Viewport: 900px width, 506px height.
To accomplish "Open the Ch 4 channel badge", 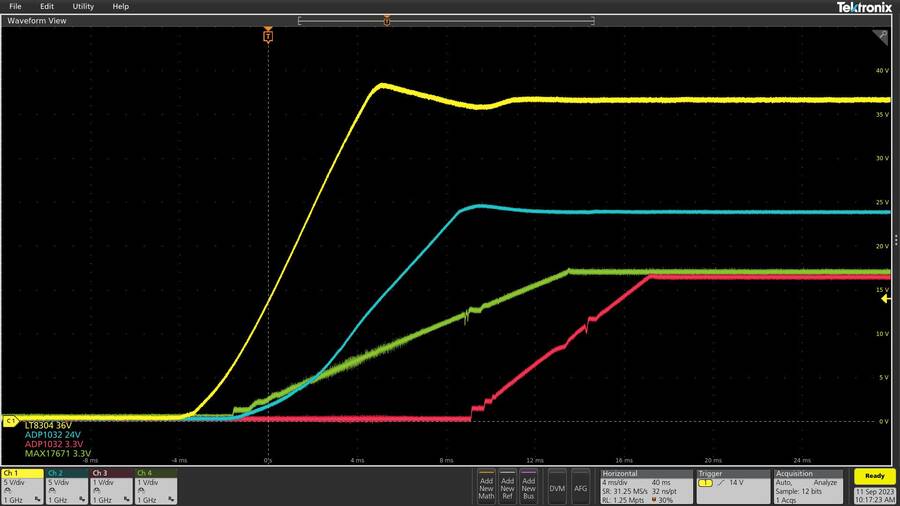I will pos(156,485).
